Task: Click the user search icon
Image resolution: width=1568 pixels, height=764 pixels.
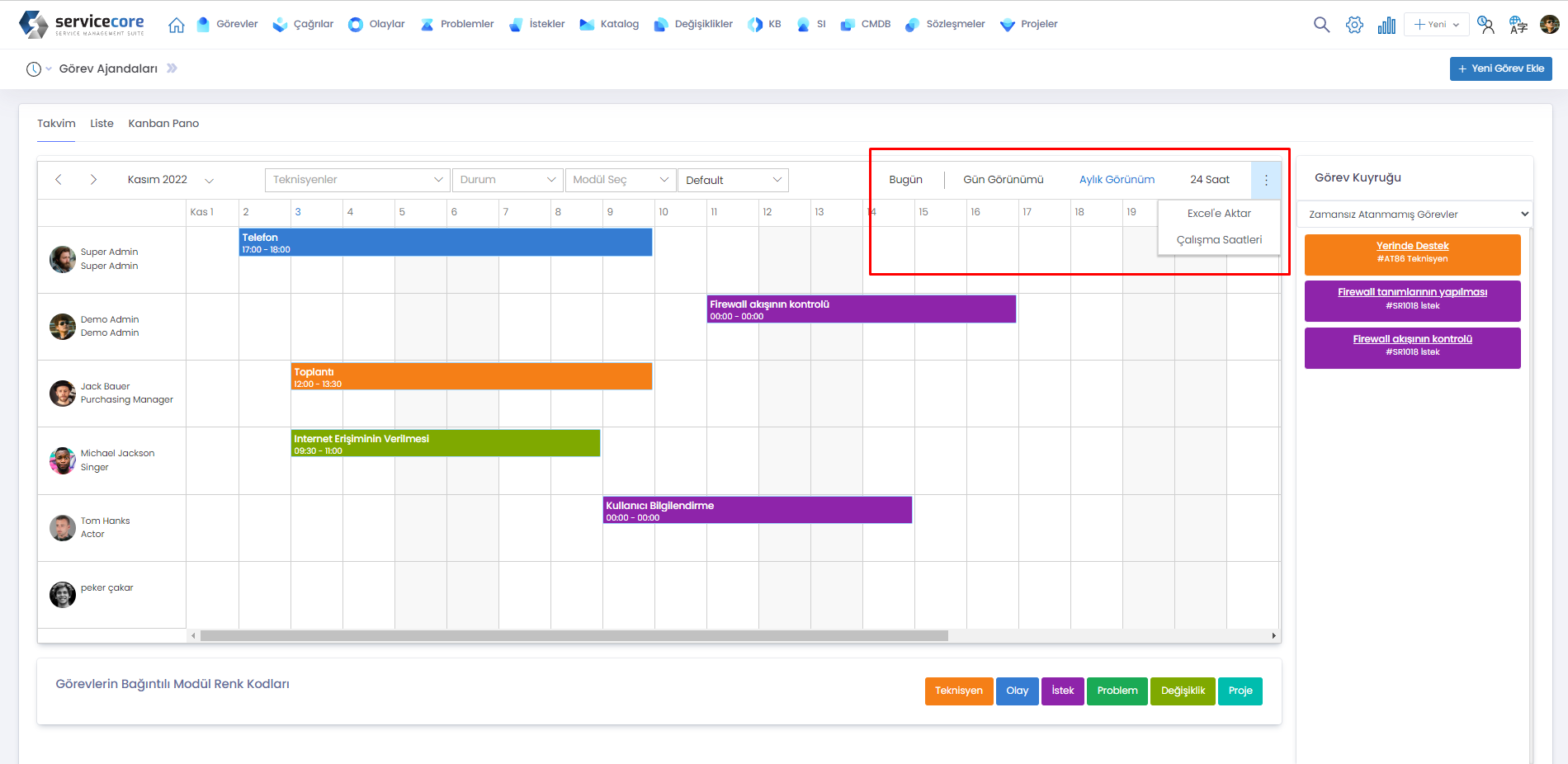Action: 1485,25
